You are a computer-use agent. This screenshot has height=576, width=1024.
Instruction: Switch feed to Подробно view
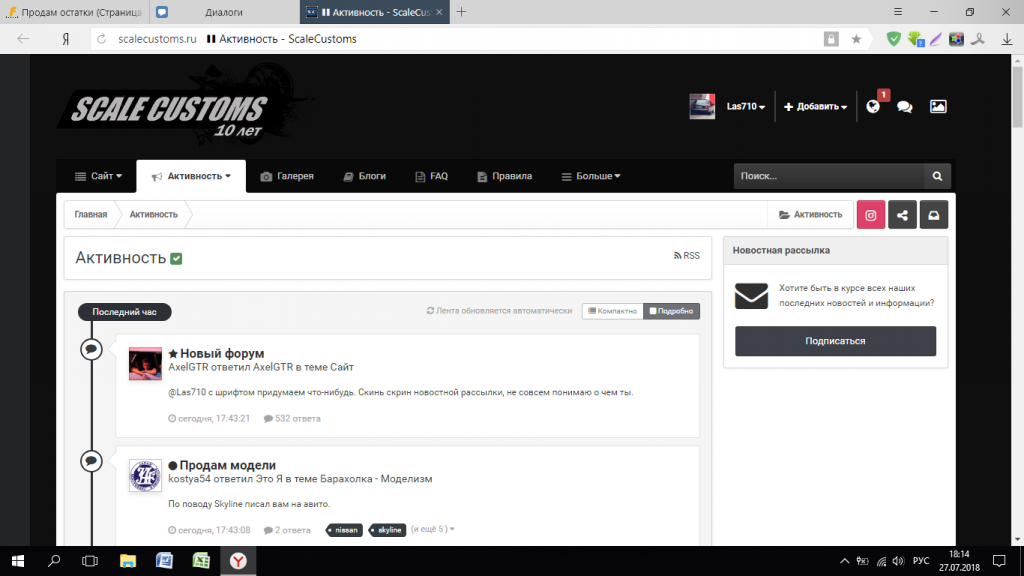pyautogui.click(x=671, y=311)
